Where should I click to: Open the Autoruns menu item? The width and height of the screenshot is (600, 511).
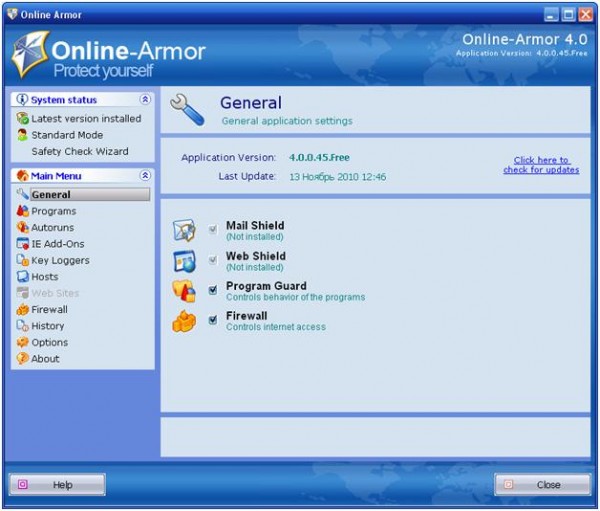coord(52,227)
